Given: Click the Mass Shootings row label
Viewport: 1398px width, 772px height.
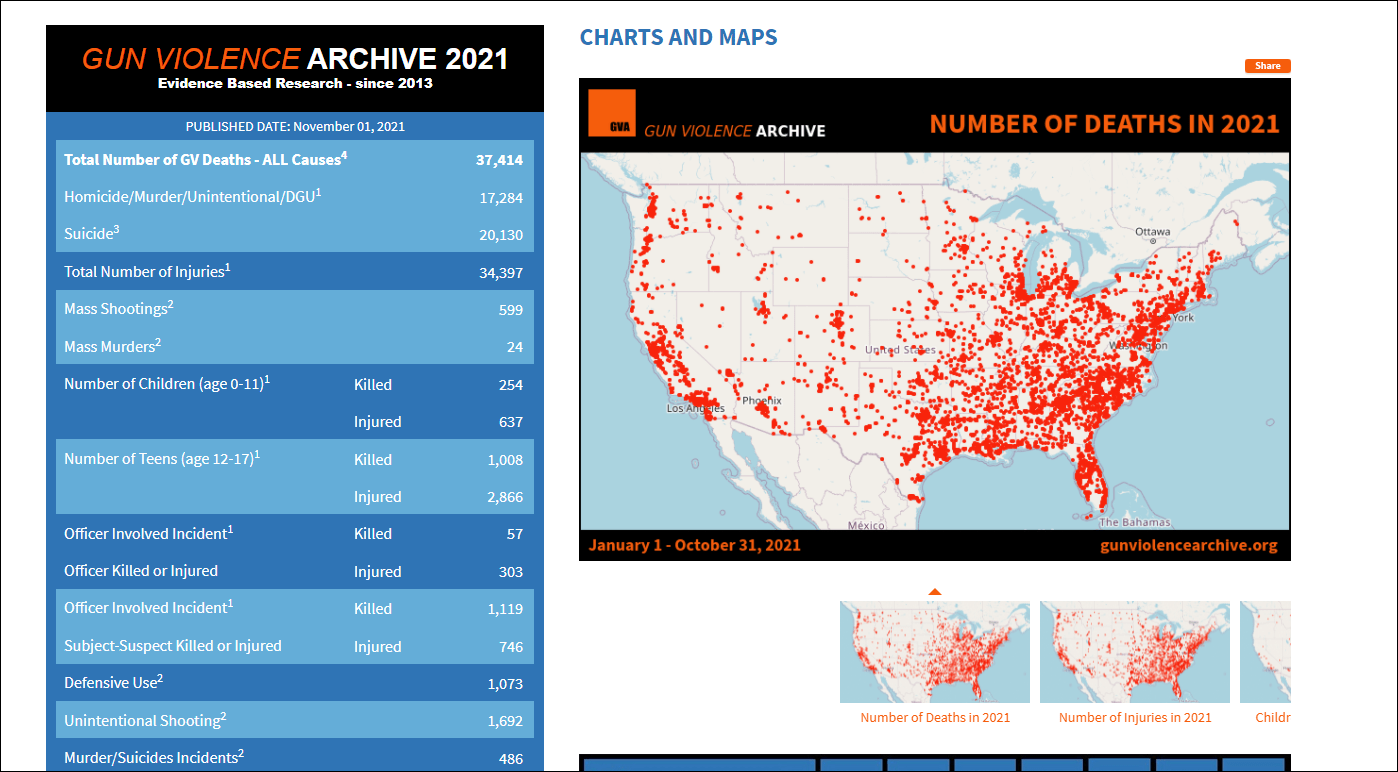Looking at the screenshot, I should click(x=118, y=309).
